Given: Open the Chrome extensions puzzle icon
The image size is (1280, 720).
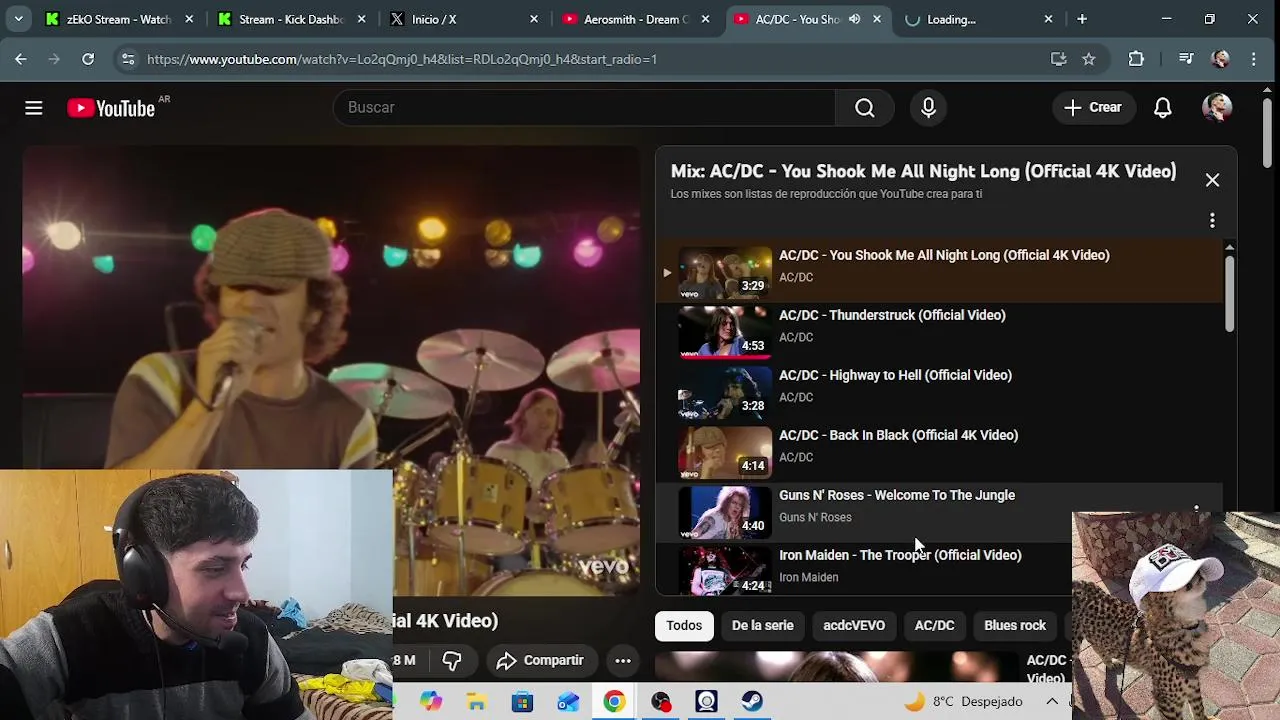Looking at the screenshot, I should tap(1136, 59).
